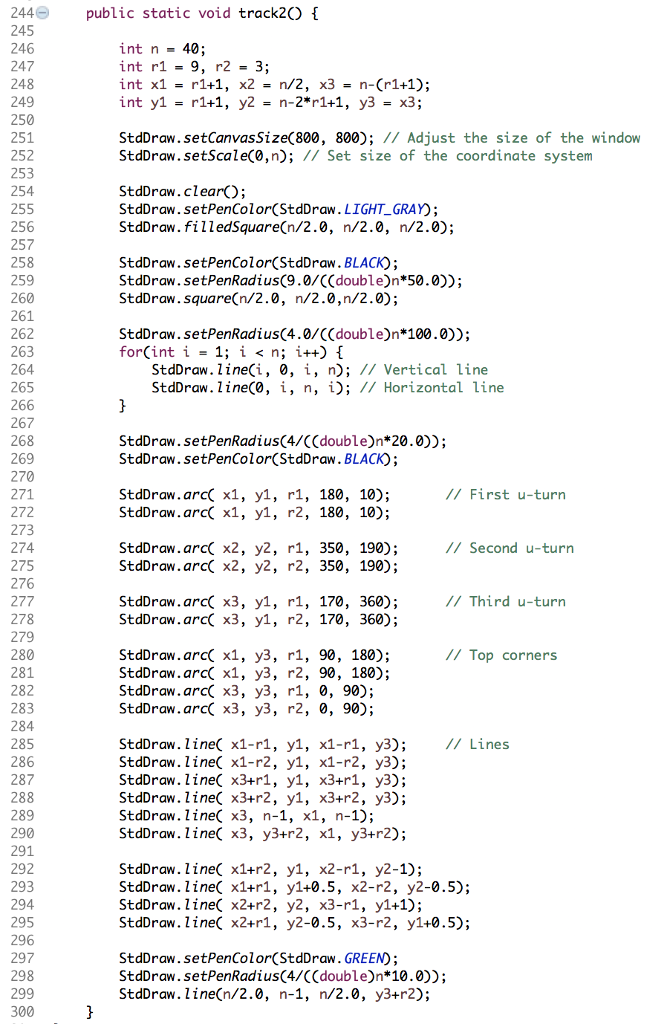Click the setScale(0,n) call

(206, 156)
